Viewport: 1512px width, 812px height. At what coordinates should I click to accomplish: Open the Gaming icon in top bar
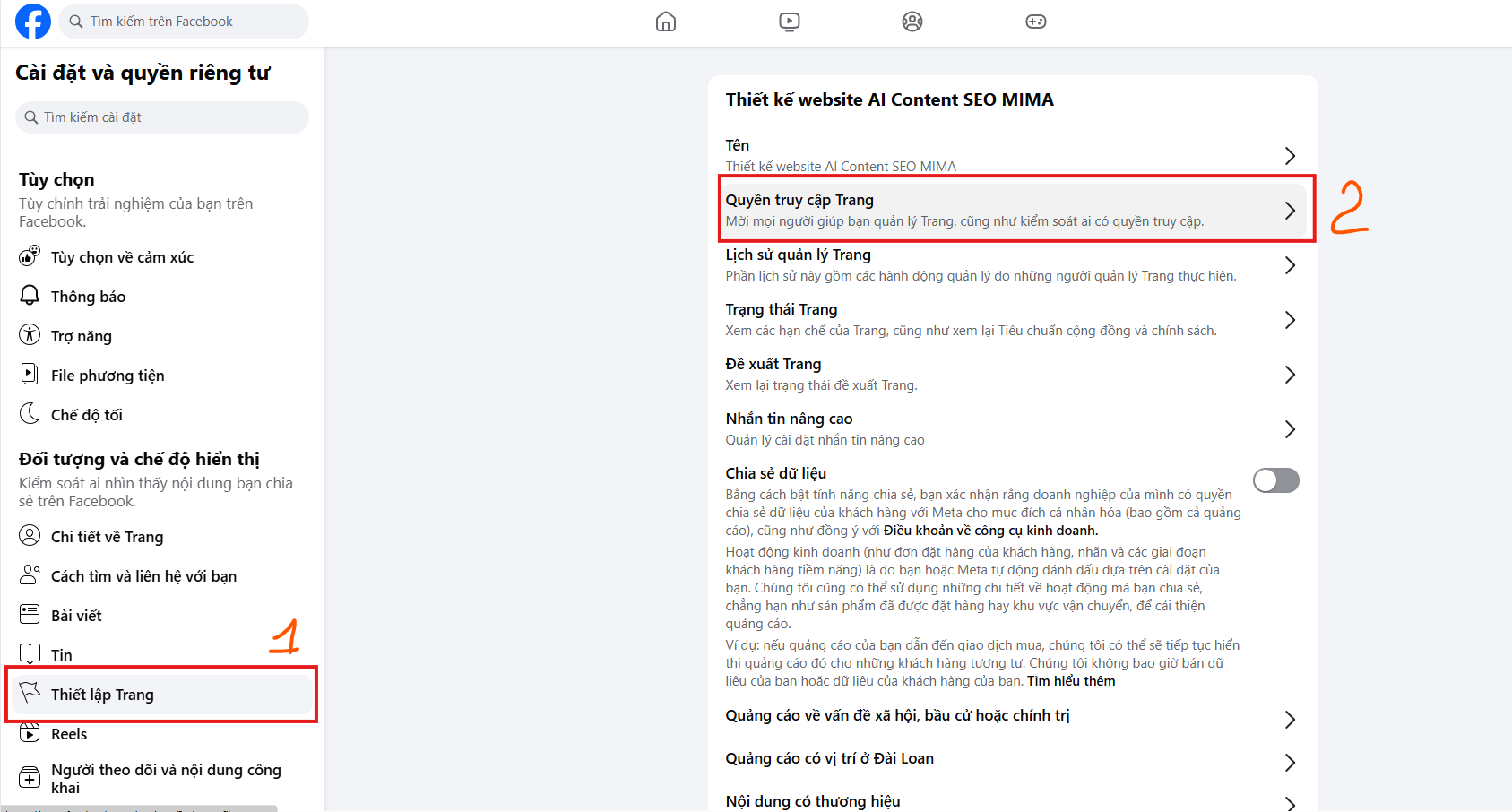pos(1035,22)
